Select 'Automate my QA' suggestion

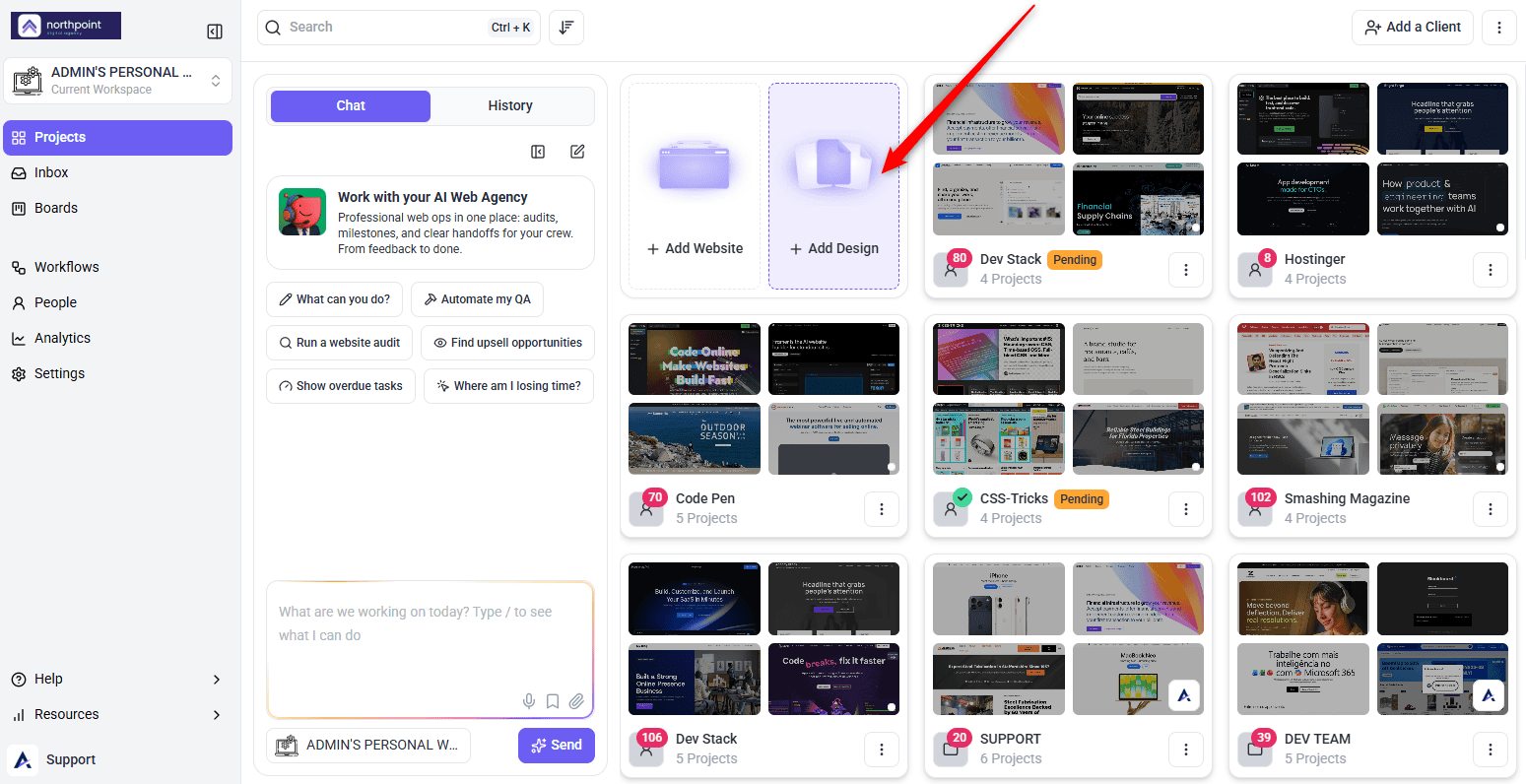[477, 299]
